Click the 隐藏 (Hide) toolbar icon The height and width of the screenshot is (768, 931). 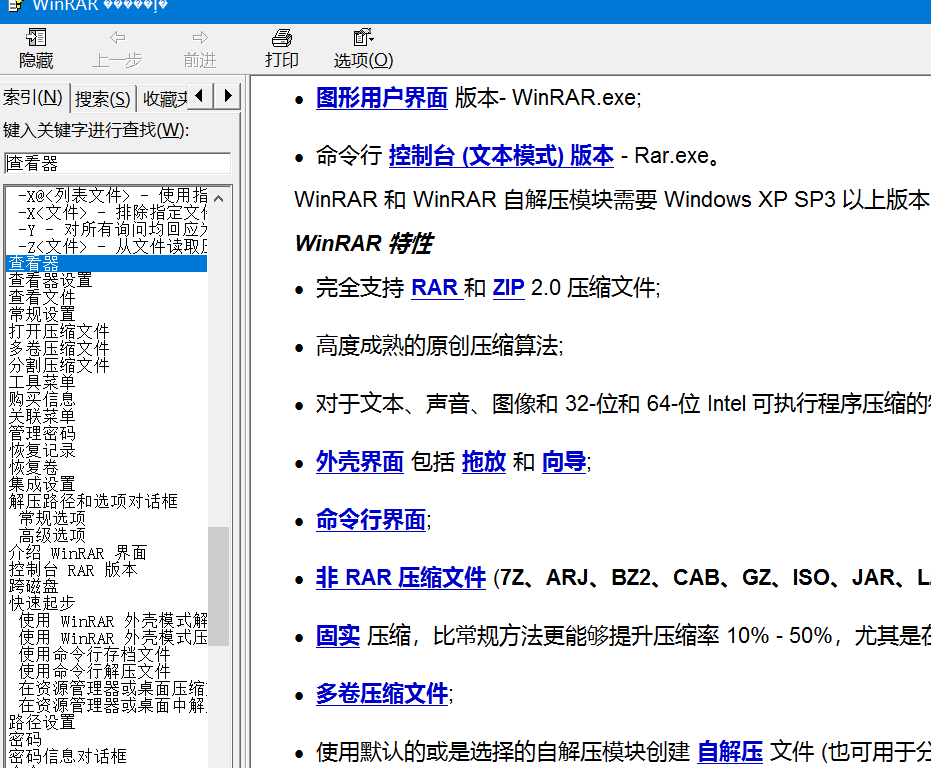point(36,48)
